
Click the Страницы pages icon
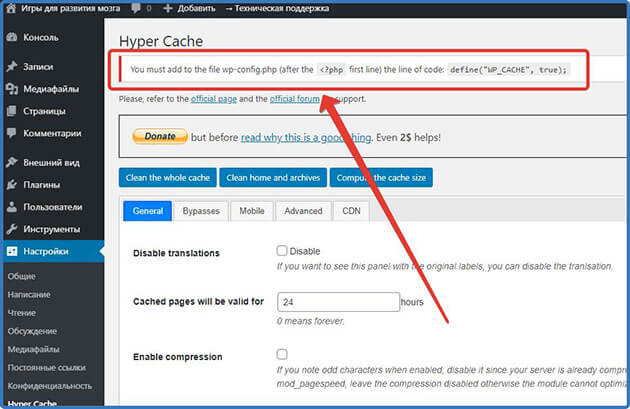tap(12, 111)
